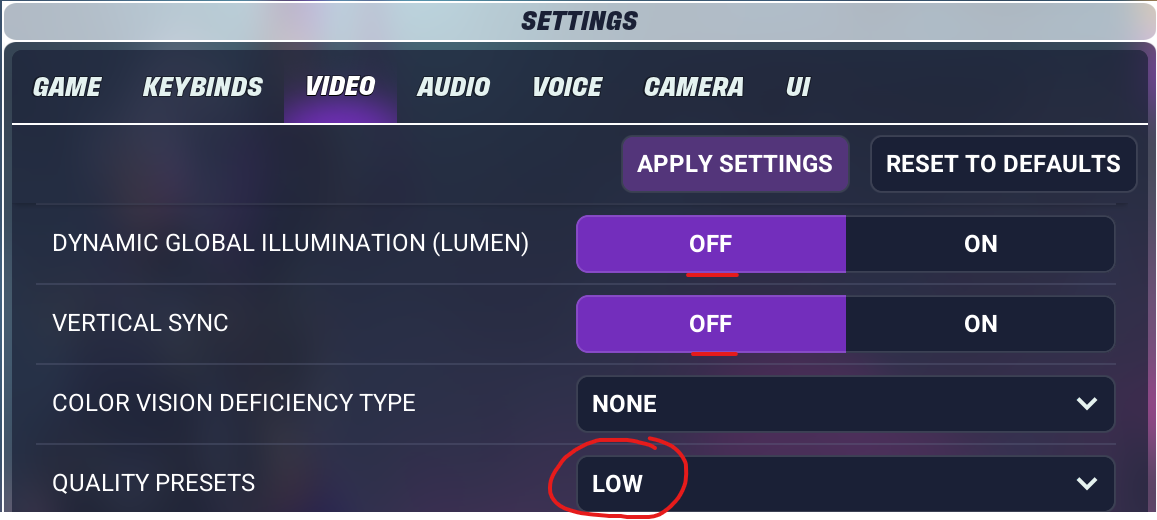Enable Vertical Sync with the ON option
1157x520 pixels.
980,324
